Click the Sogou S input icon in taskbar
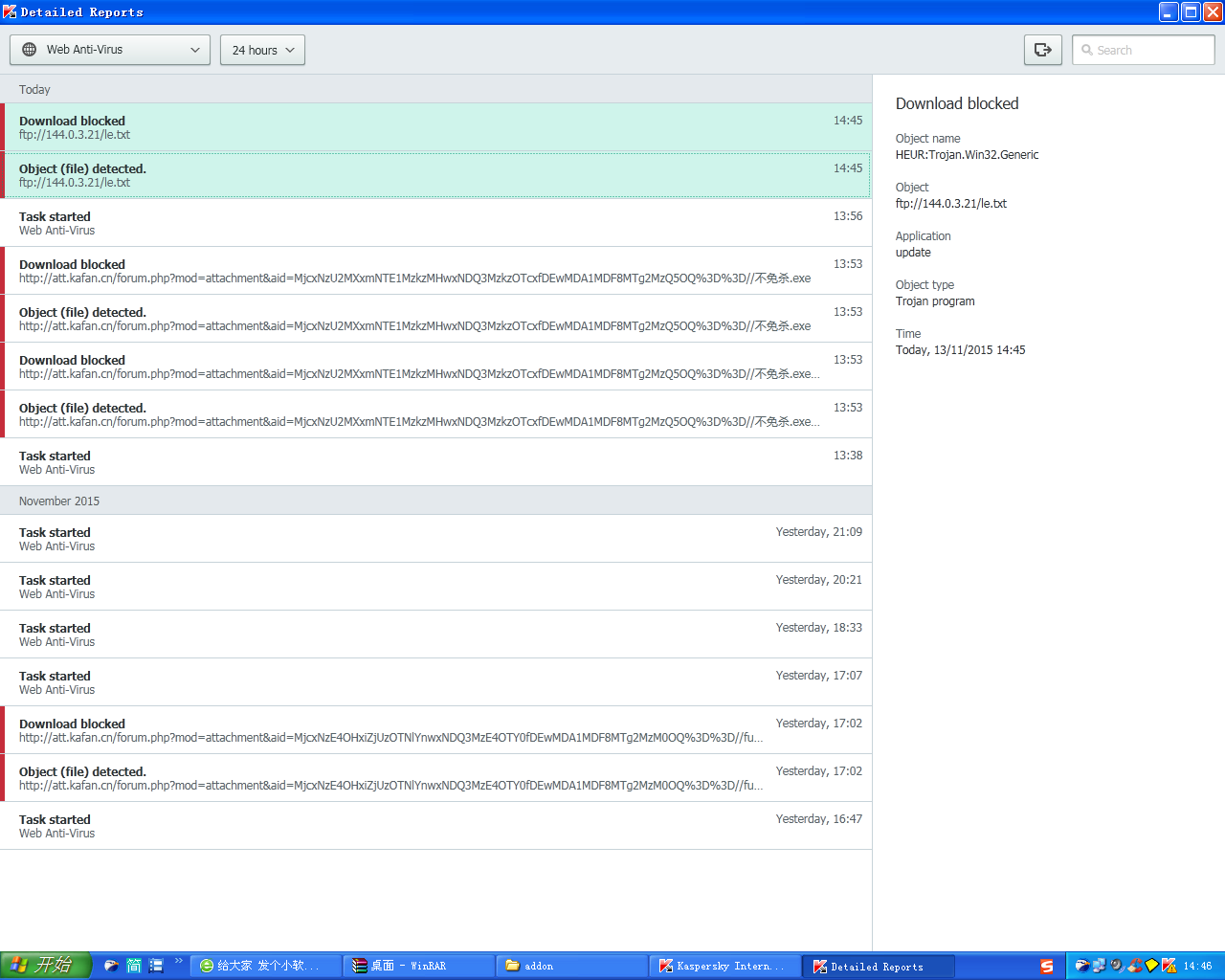The height and width of the screenshot is (980, 1225). coord(1047,967)
